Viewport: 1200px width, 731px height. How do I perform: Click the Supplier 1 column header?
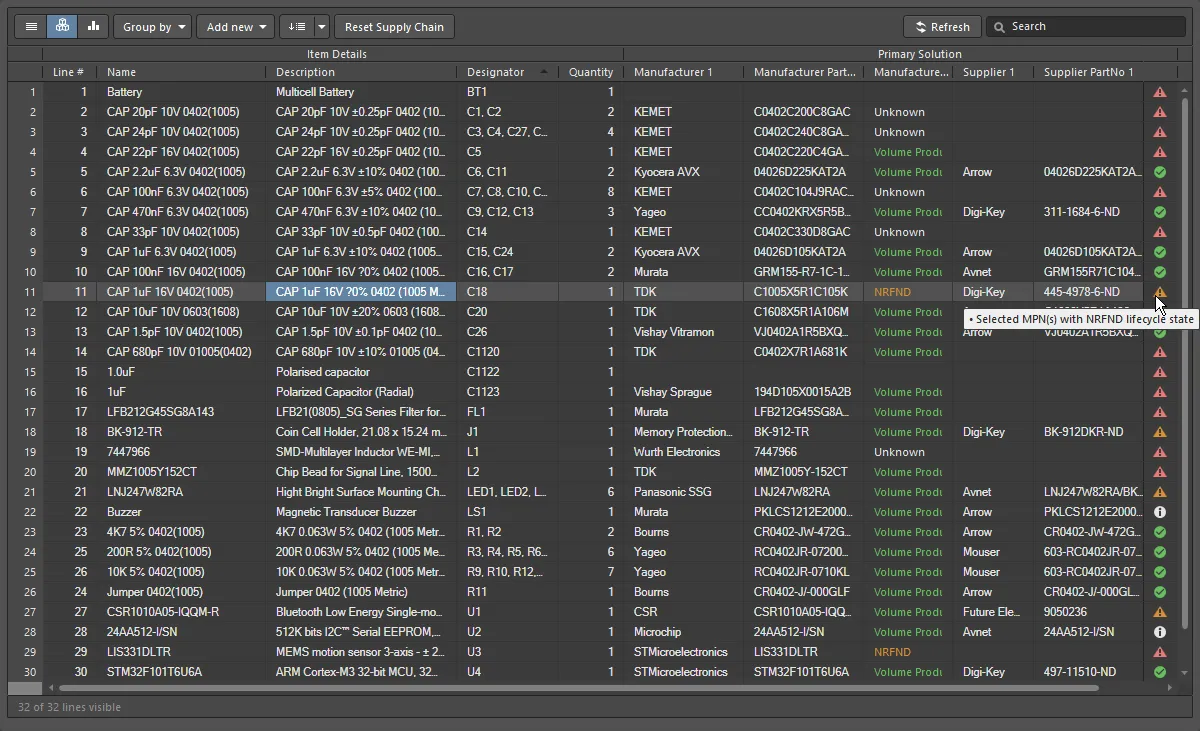(993, 72)
